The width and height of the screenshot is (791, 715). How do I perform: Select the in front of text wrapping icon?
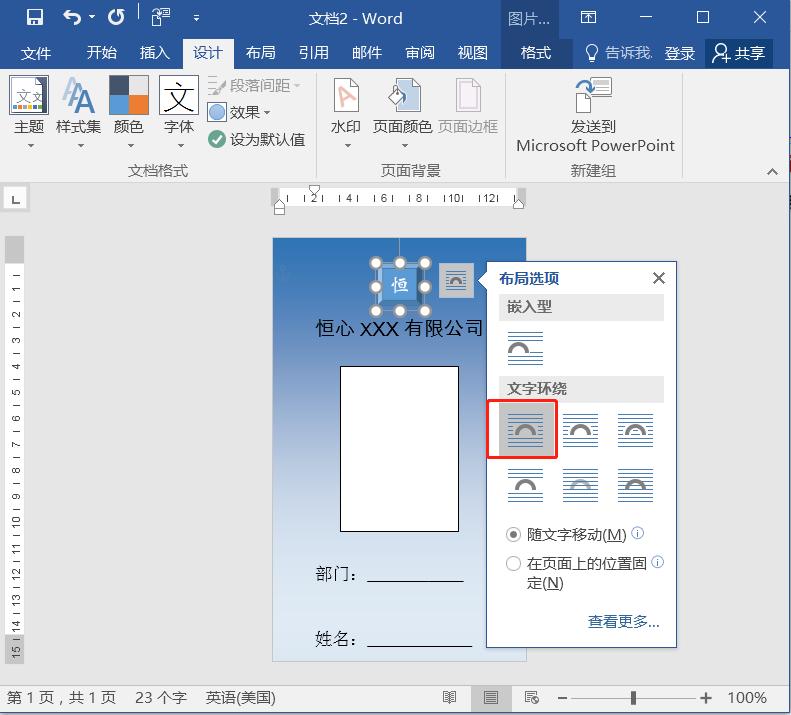(x=635, y=485)
